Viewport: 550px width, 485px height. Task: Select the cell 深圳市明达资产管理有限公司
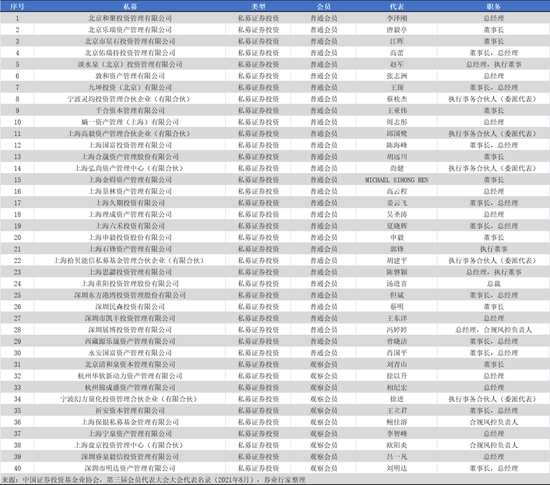tap(130, 468)
